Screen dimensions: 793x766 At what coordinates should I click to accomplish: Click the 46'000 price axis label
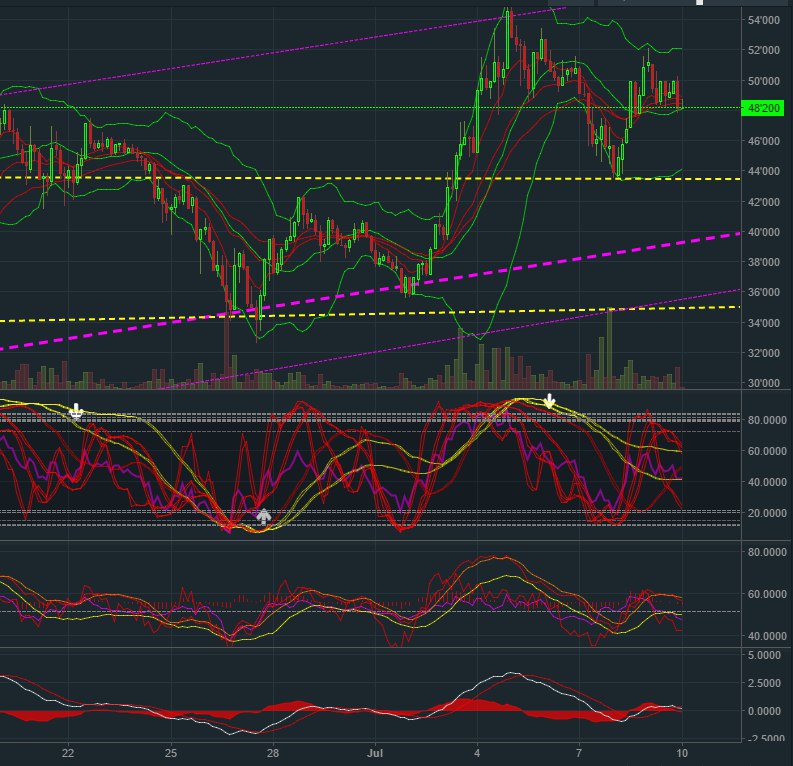764,141
